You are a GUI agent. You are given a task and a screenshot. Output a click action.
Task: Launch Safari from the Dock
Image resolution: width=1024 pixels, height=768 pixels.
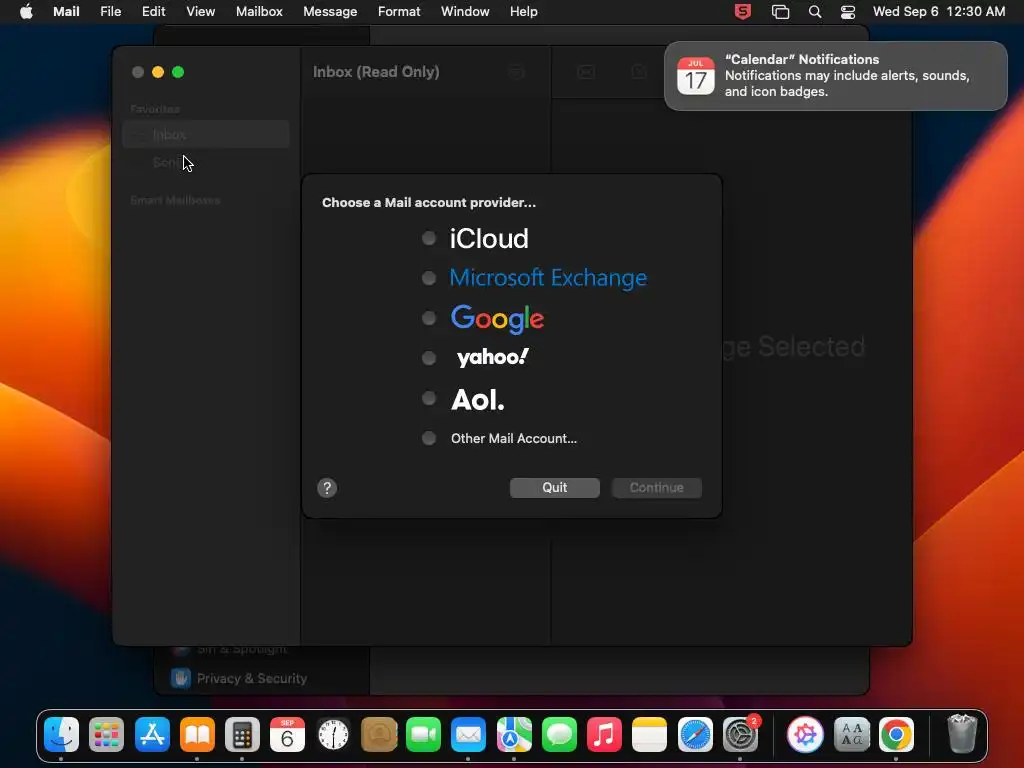(695, 734)
